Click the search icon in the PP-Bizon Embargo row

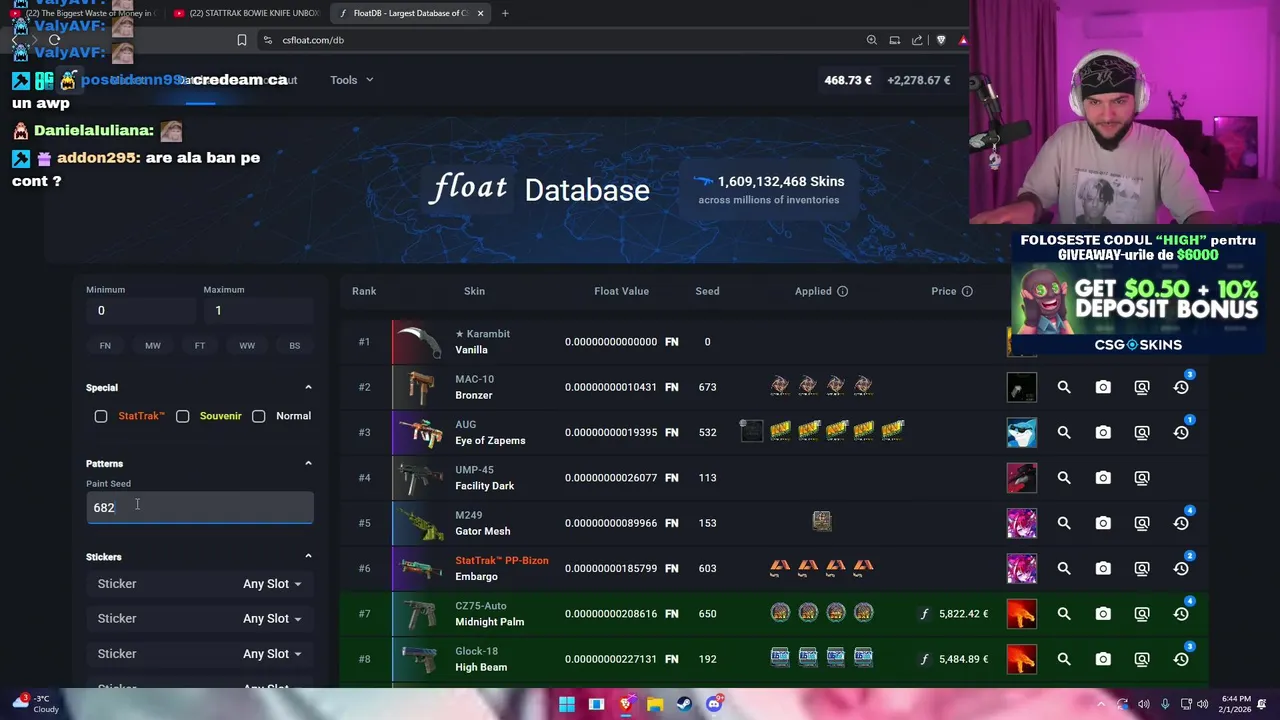coord(1064,568)
